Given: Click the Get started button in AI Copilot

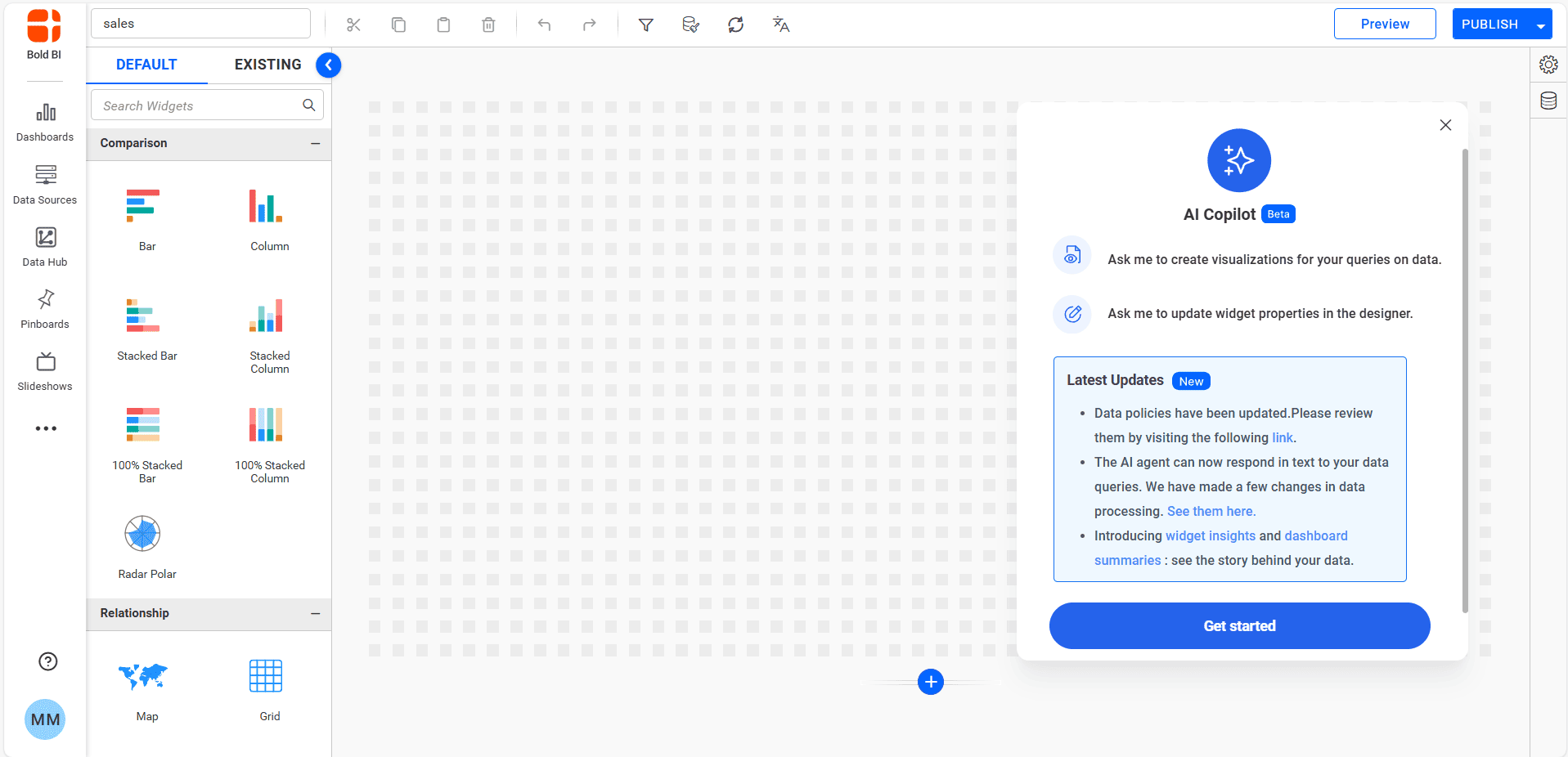Looking at the screenshot, I should pyautogui.click(x=1238, y=625).
